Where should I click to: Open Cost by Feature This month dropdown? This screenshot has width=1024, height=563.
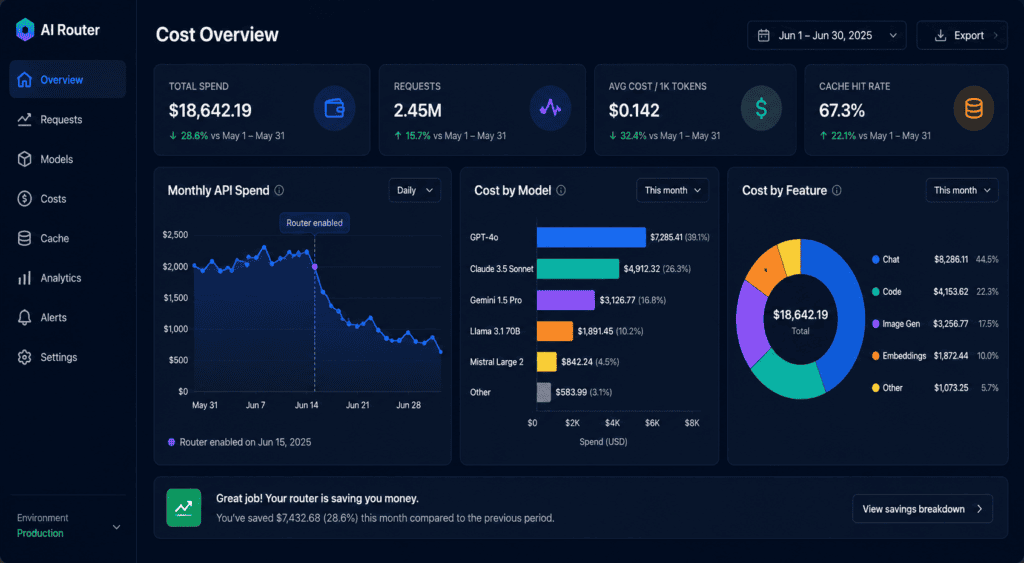962,190
